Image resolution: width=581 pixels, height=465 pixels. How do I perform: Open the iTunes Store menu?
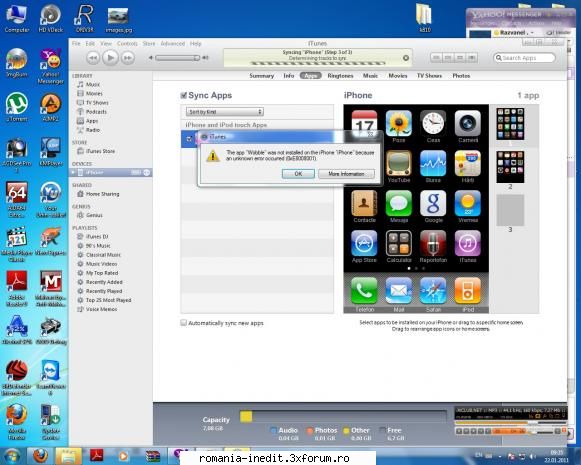(x=149, y=44)
